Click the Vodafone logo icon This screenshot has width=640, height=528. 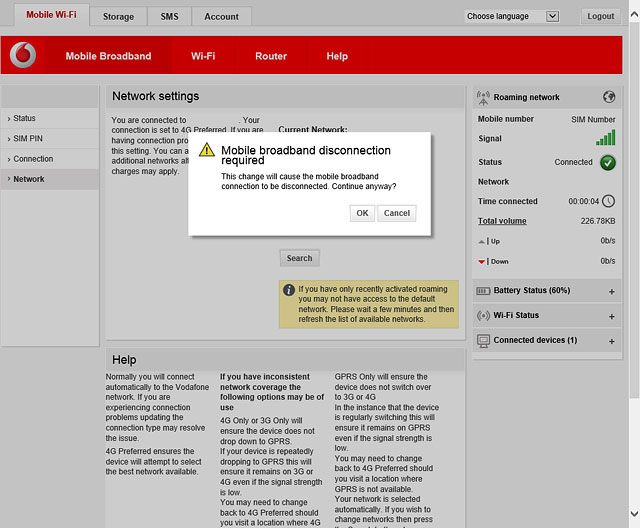click(23, 55)
